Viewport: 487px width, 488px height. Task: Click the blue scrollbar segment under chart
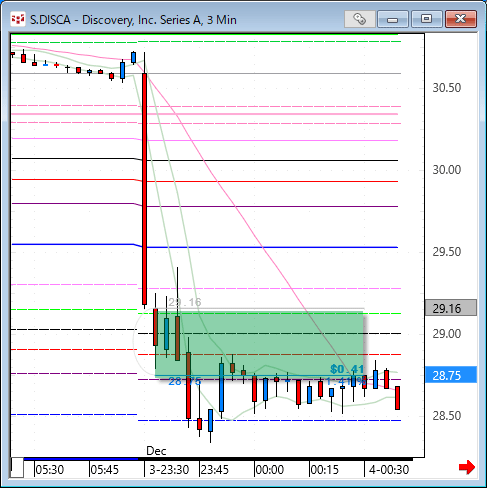click(x=81, y=459)
